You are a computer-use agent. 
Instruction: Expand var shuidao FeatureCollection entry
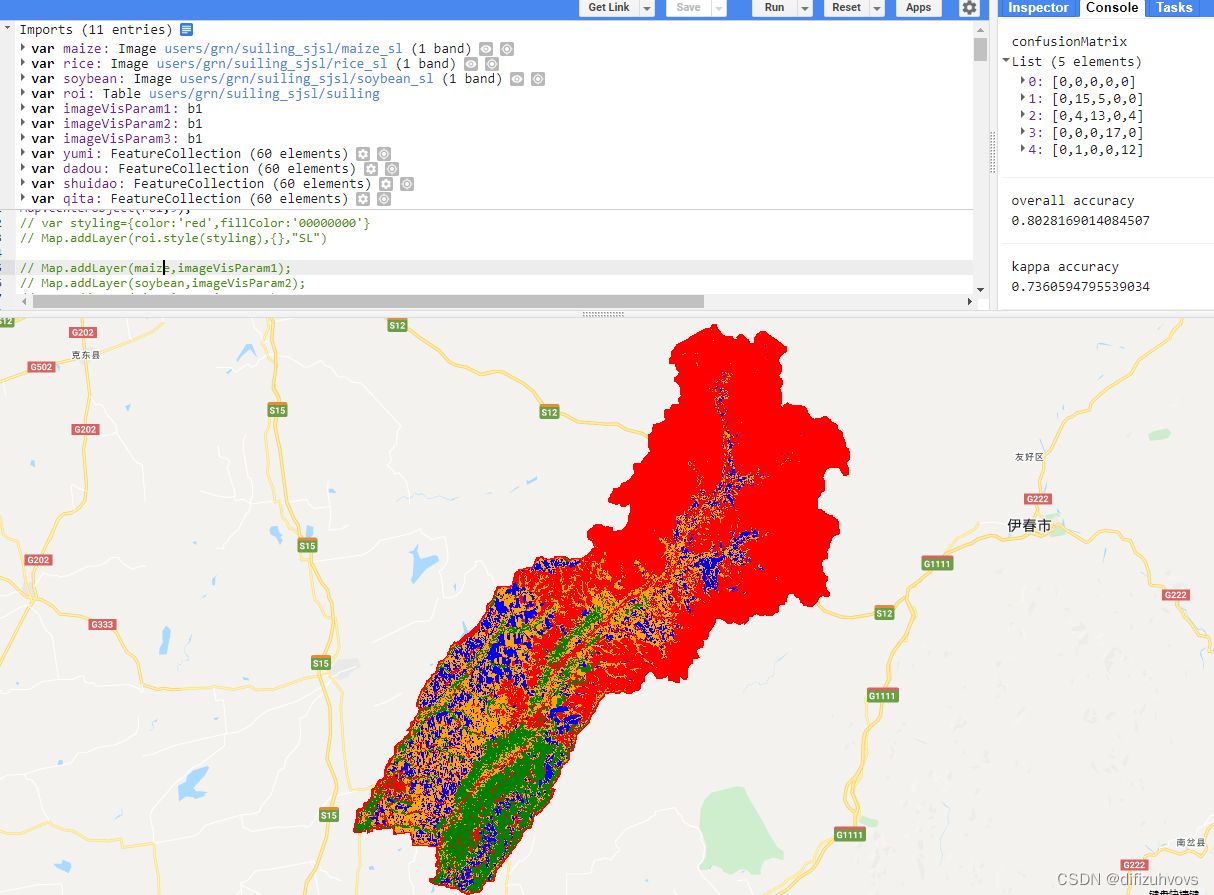[23, 183]
